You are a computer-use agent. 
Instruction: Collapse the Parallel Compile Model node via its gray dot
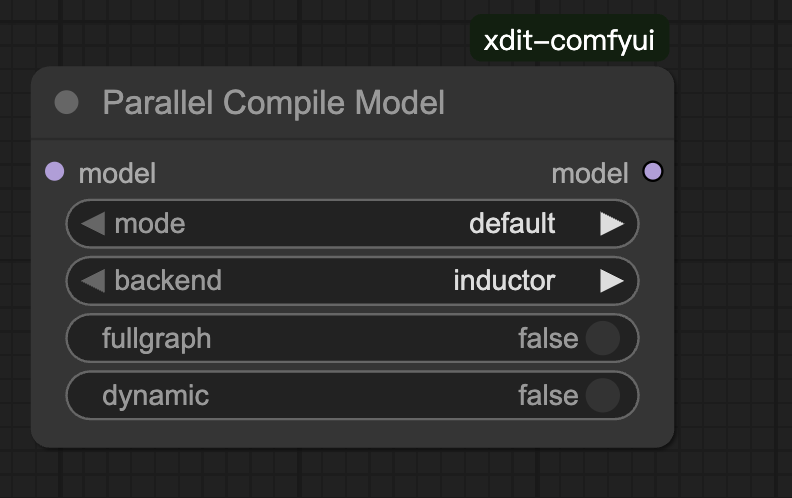[67, 102]
